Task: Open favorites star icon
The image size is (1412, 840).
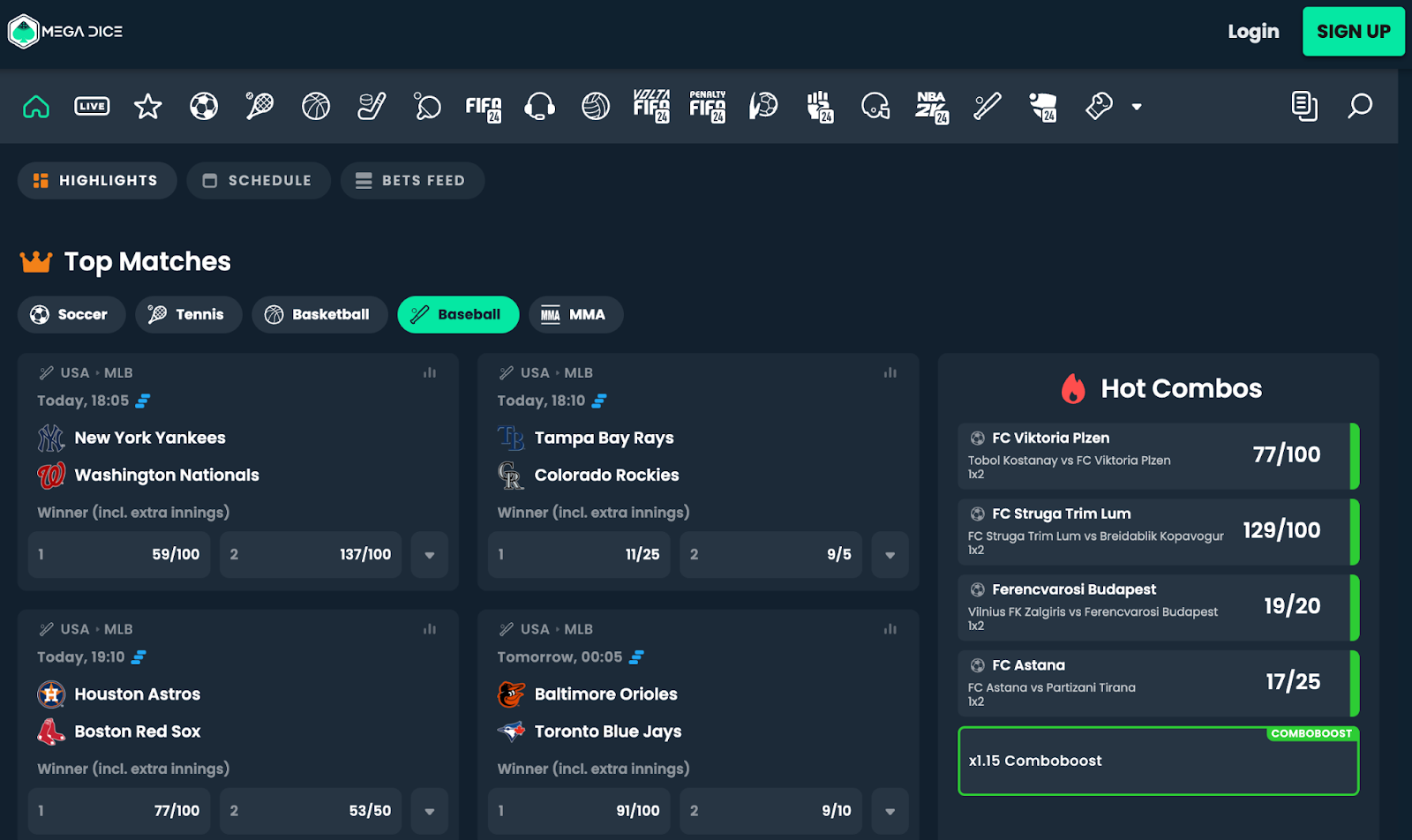Action: (x=147, y=107)
